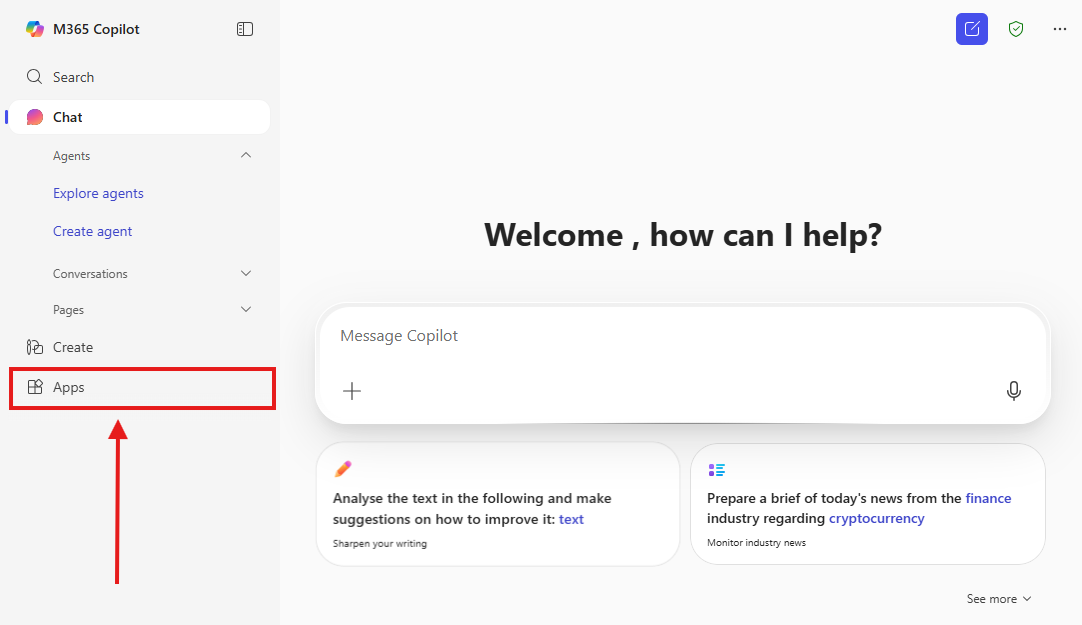The height and width of the screenshot is (625, 1082).
Task: Collapse the sidebar with the panel icon
Action: 245,29
